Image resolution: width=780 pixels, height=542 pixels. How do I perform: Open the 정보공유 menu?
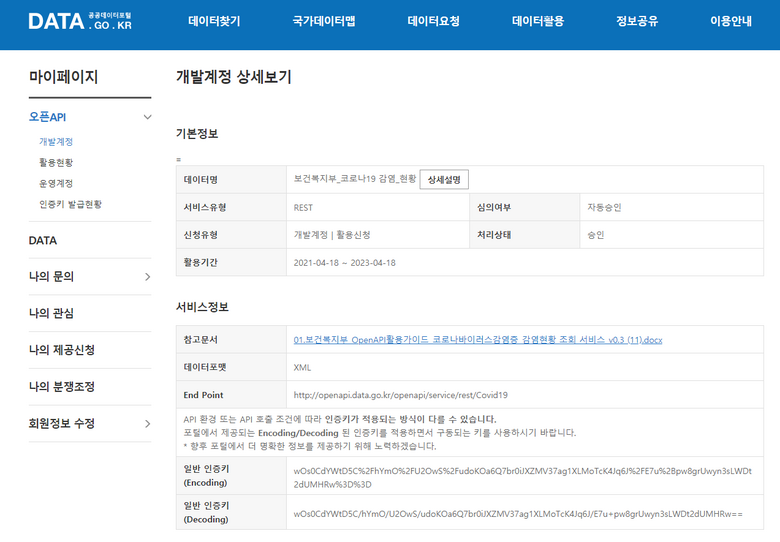click(x=637, y=21)
